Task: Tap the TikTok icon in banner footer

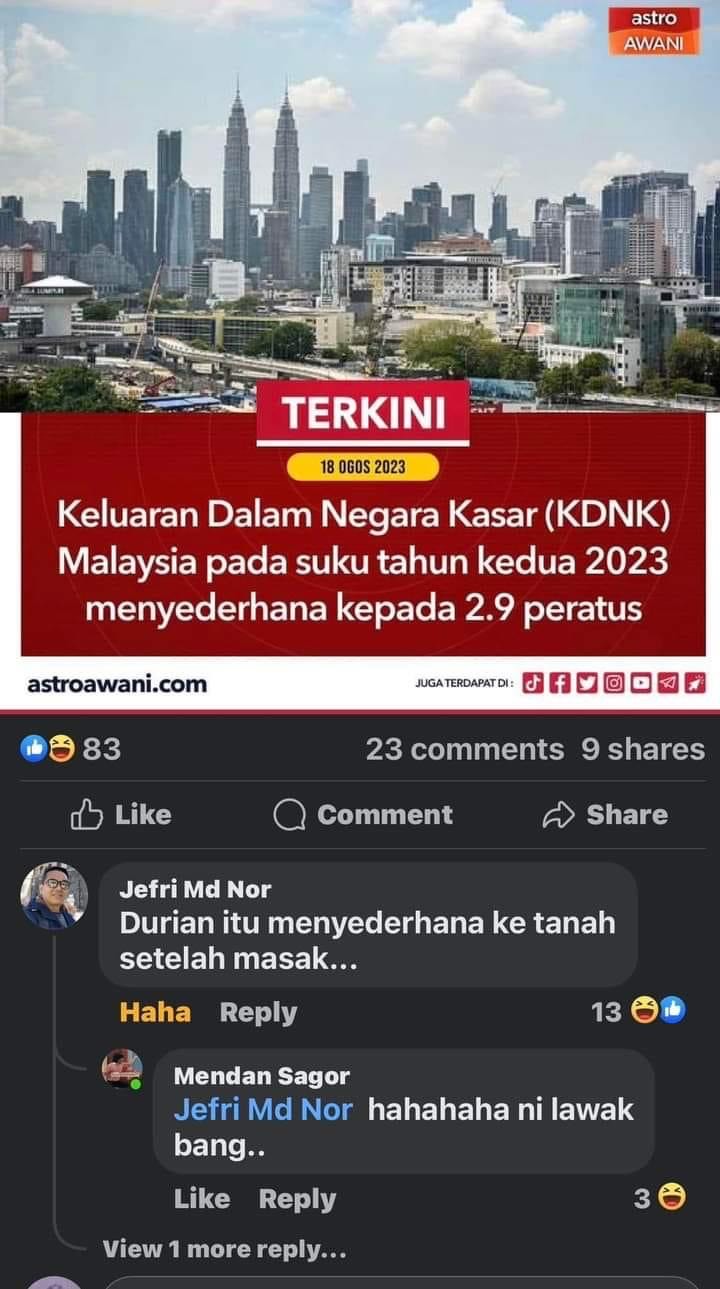Action: click(x=533, y=683)
